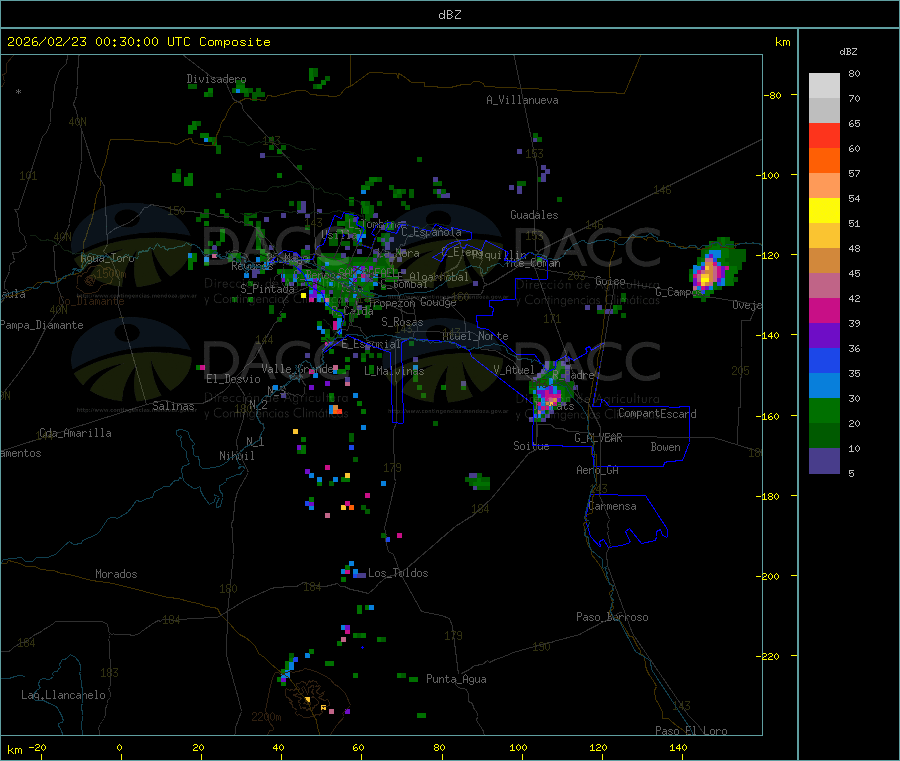This screenshot has width=900, height=761.
Task: Click the 2026/02/23 00:30:00 UTC Composite timestamp
Action: coord(138,42)
